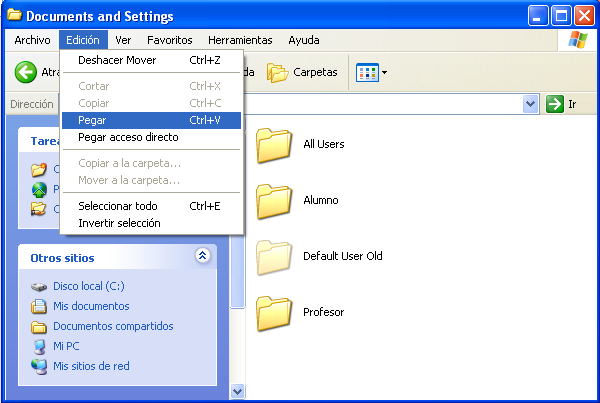This screenshot has width=600, height=403.
Task: Open the Carpetas folders toolbar button
Action: pos(304,72)
